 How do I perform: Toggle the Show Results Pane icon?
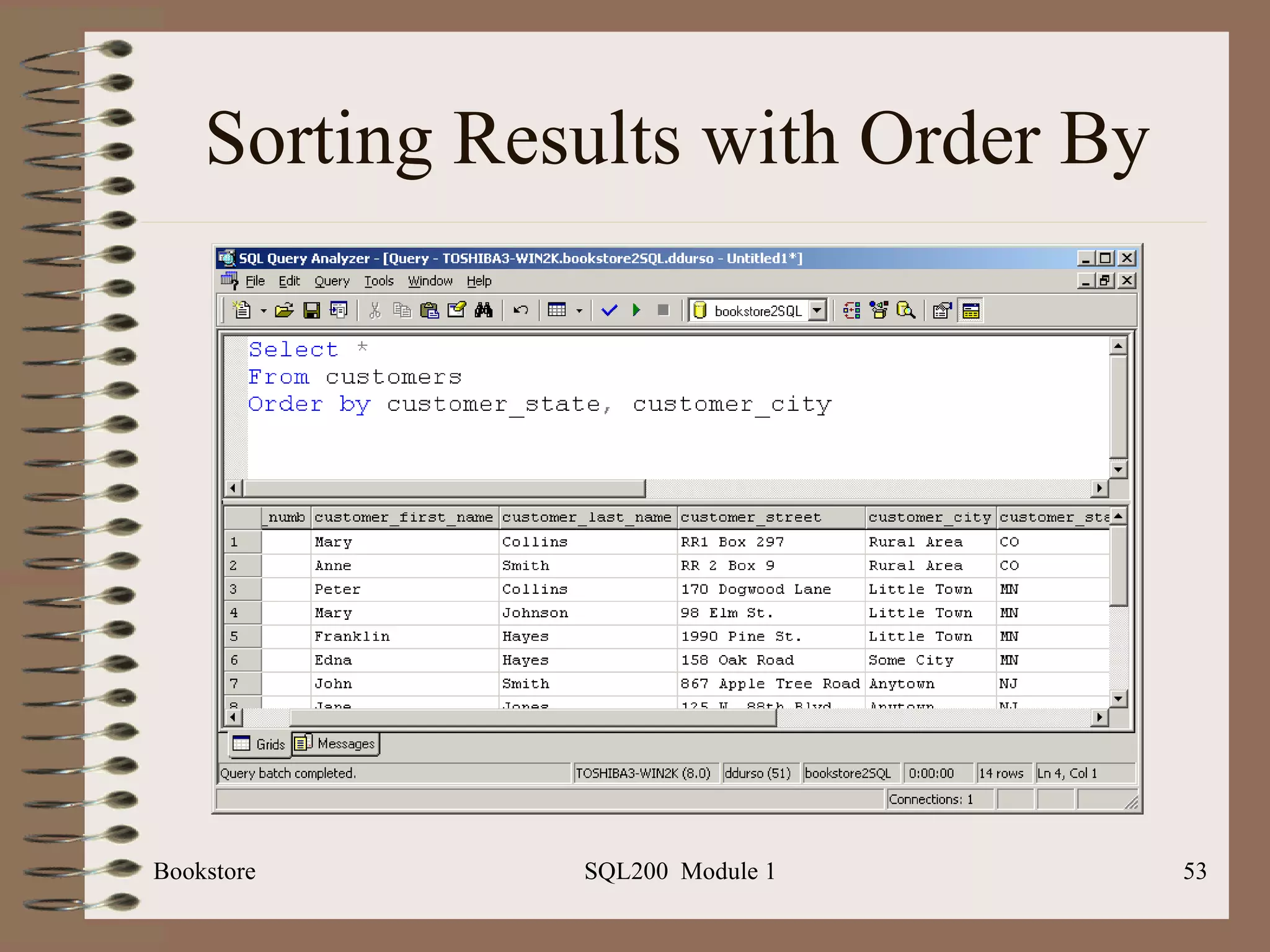point(971,311)
